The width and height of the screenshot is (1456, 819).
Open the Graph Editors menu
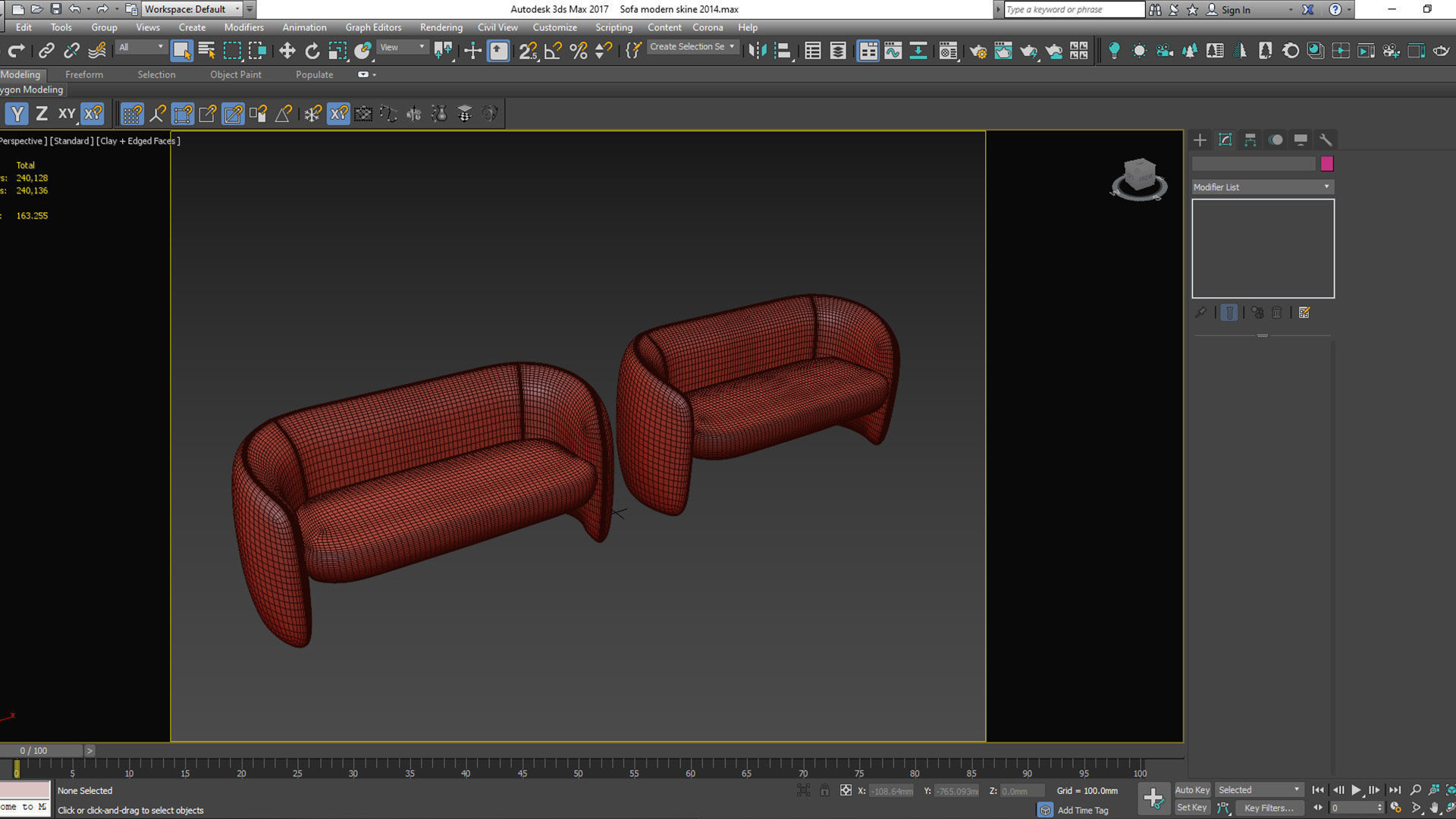point(373,27)
